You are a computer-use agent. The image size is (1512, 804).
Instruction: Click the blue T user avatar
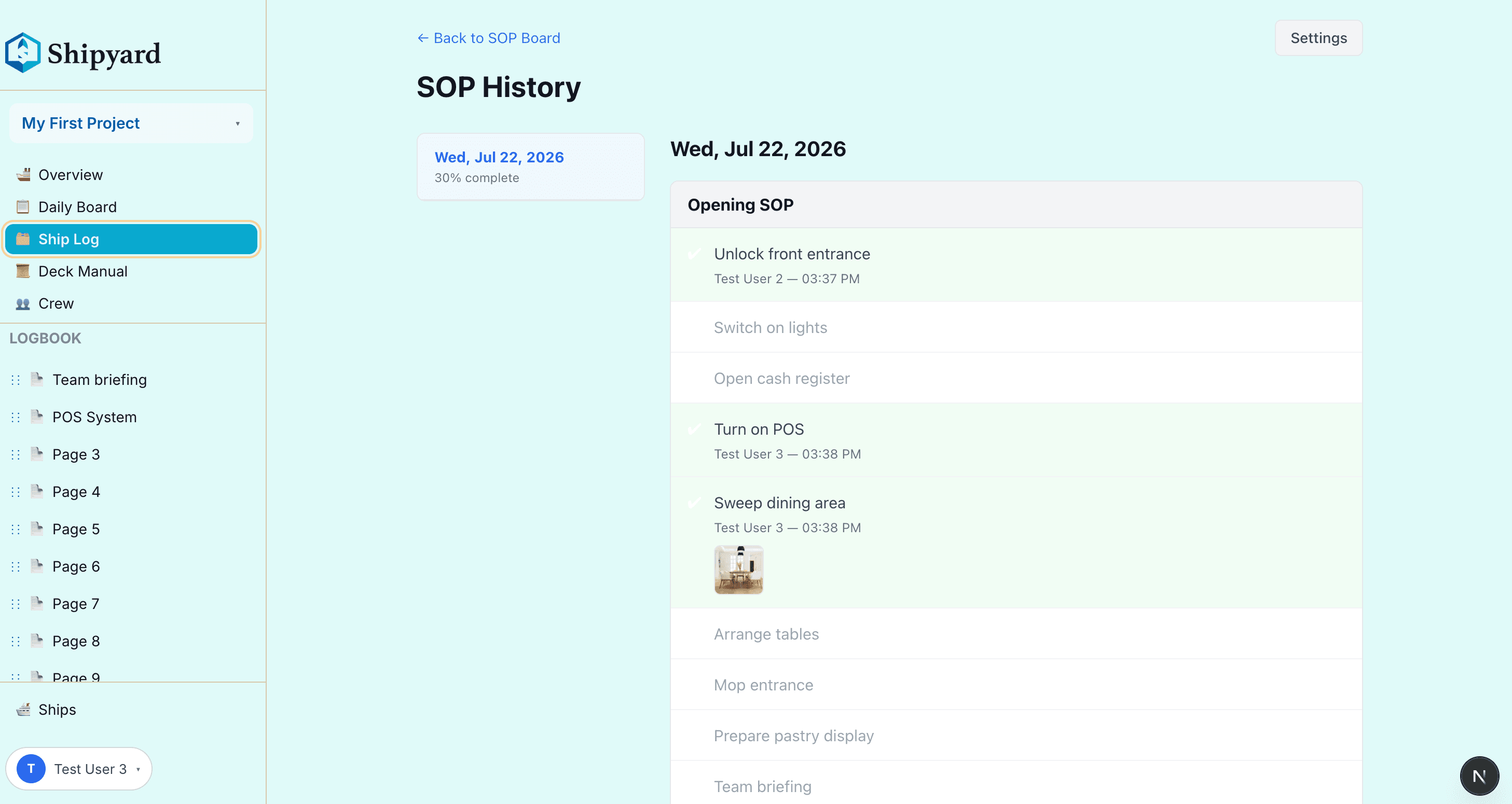click(x=31, y=769)
